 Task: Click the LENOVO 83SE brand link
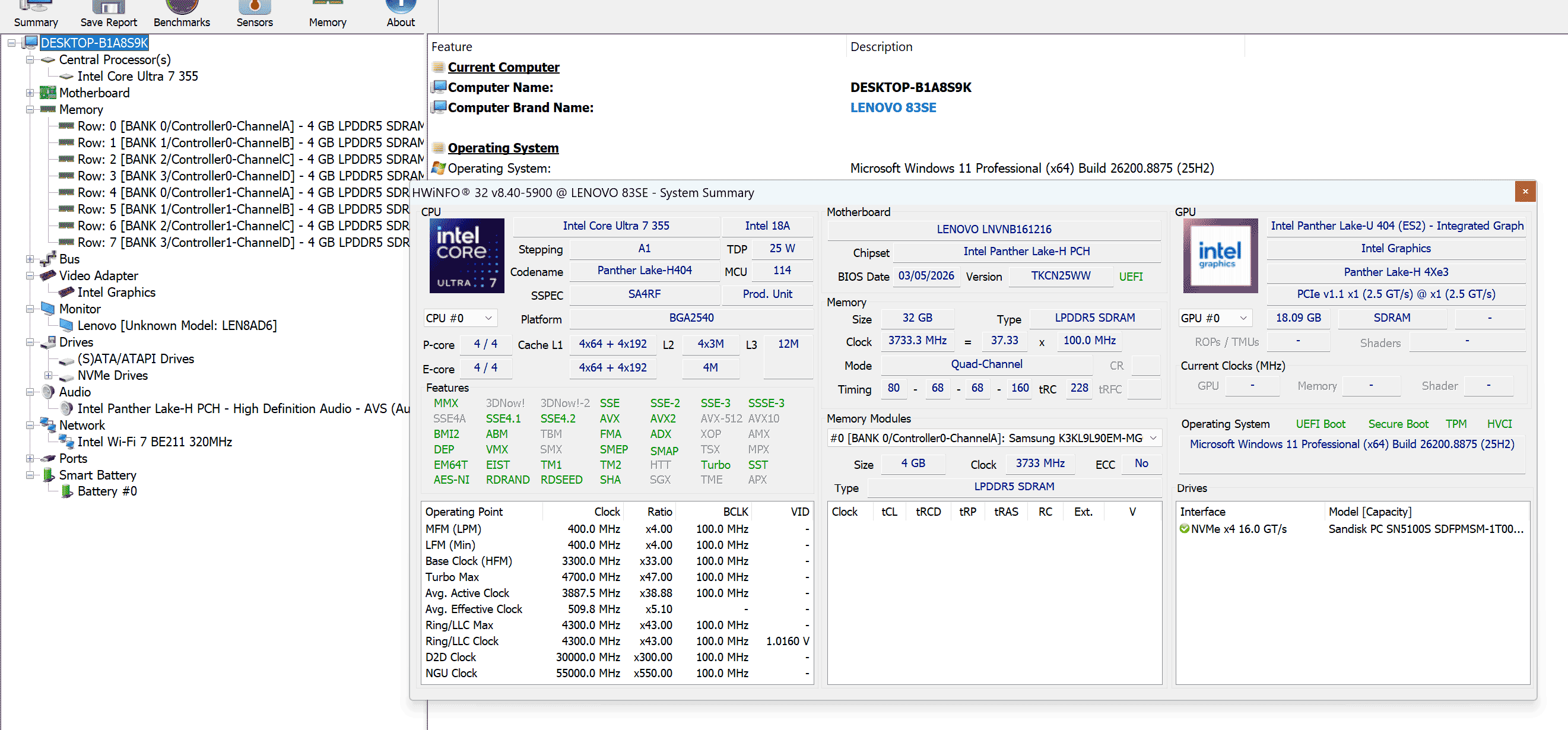coord(893,108)
